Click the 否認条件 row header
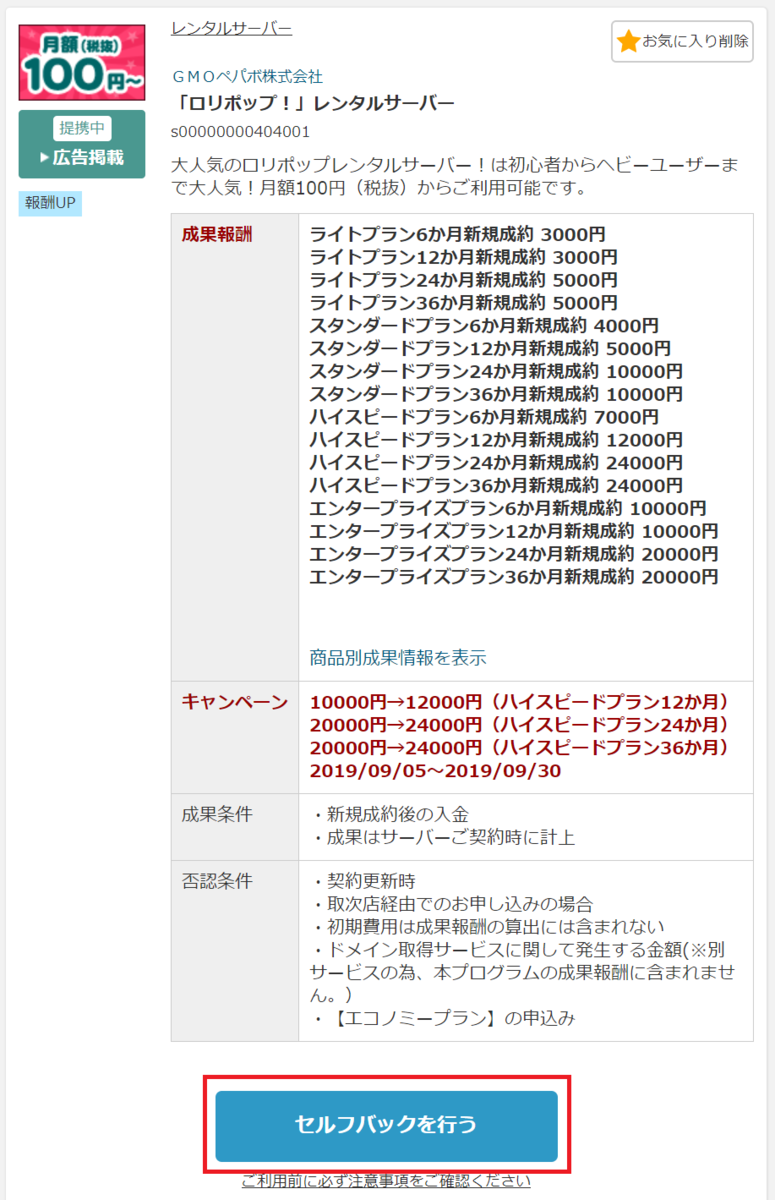Screen dimensions: 775x1200 click(x=217, y=881)
